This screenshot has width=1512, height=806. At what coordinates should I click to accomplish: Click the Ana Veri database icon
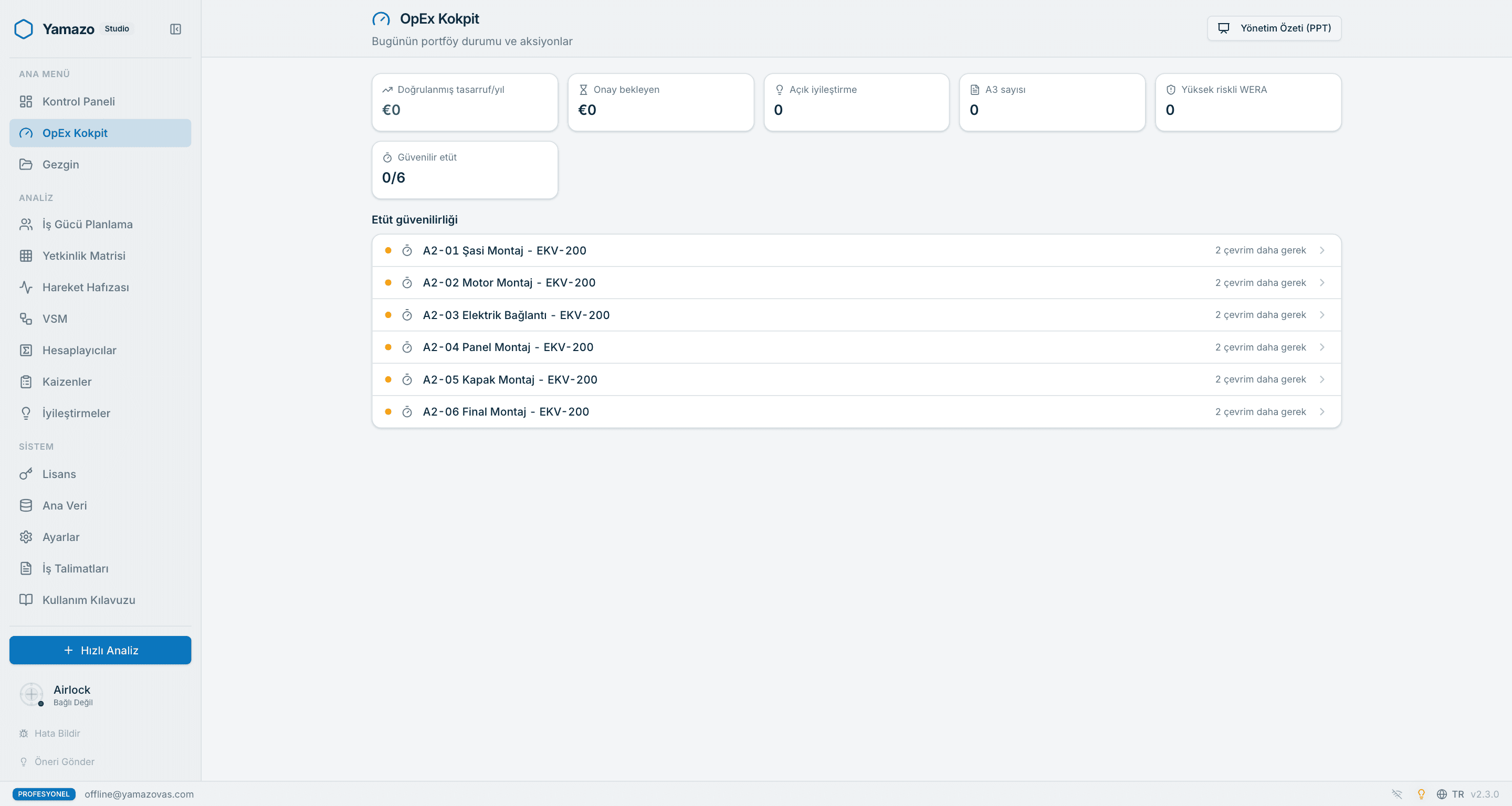tap(26, 506)
